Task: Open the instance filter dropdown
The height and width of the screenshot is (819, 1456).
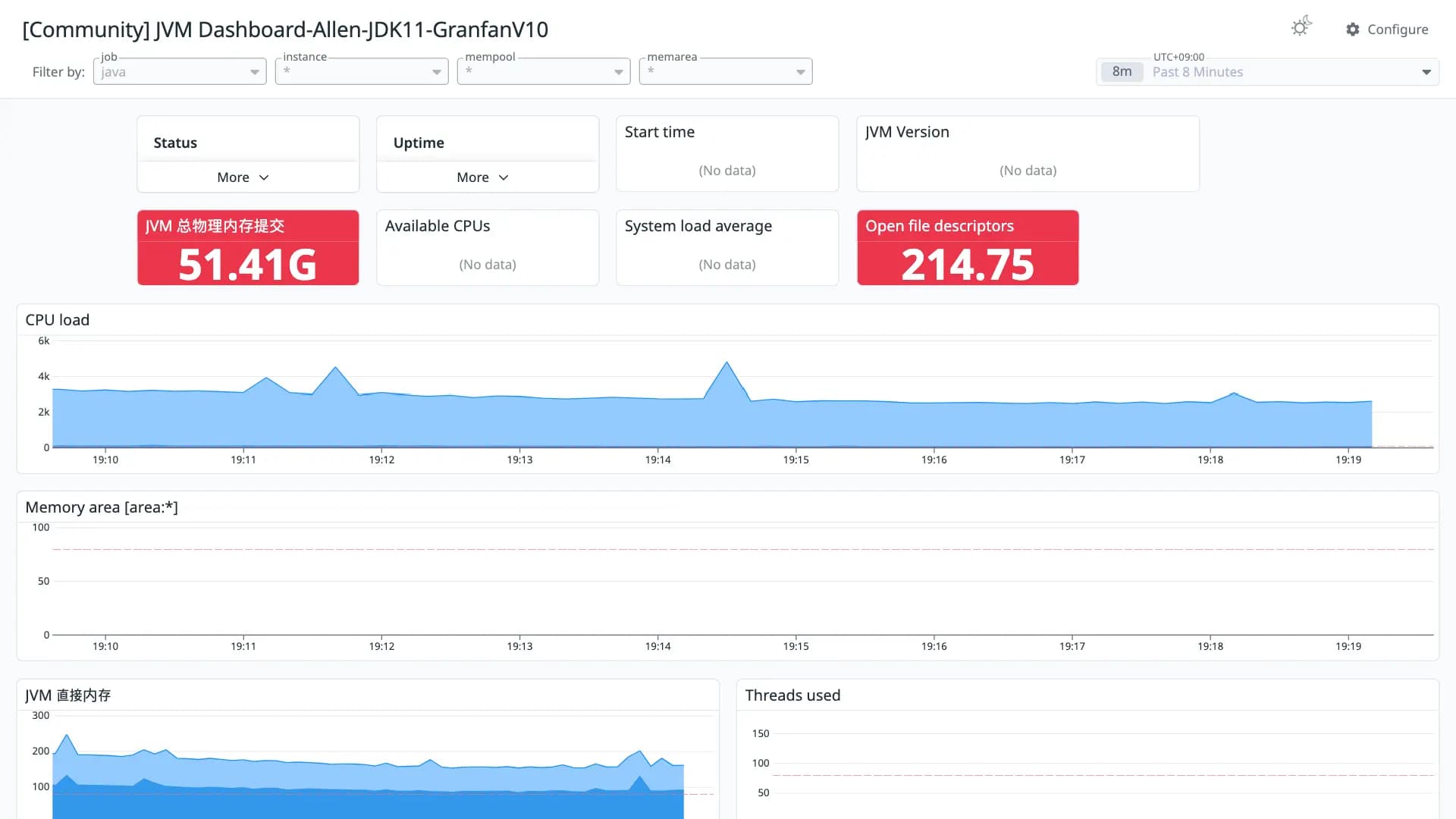Action: [362, 72]
